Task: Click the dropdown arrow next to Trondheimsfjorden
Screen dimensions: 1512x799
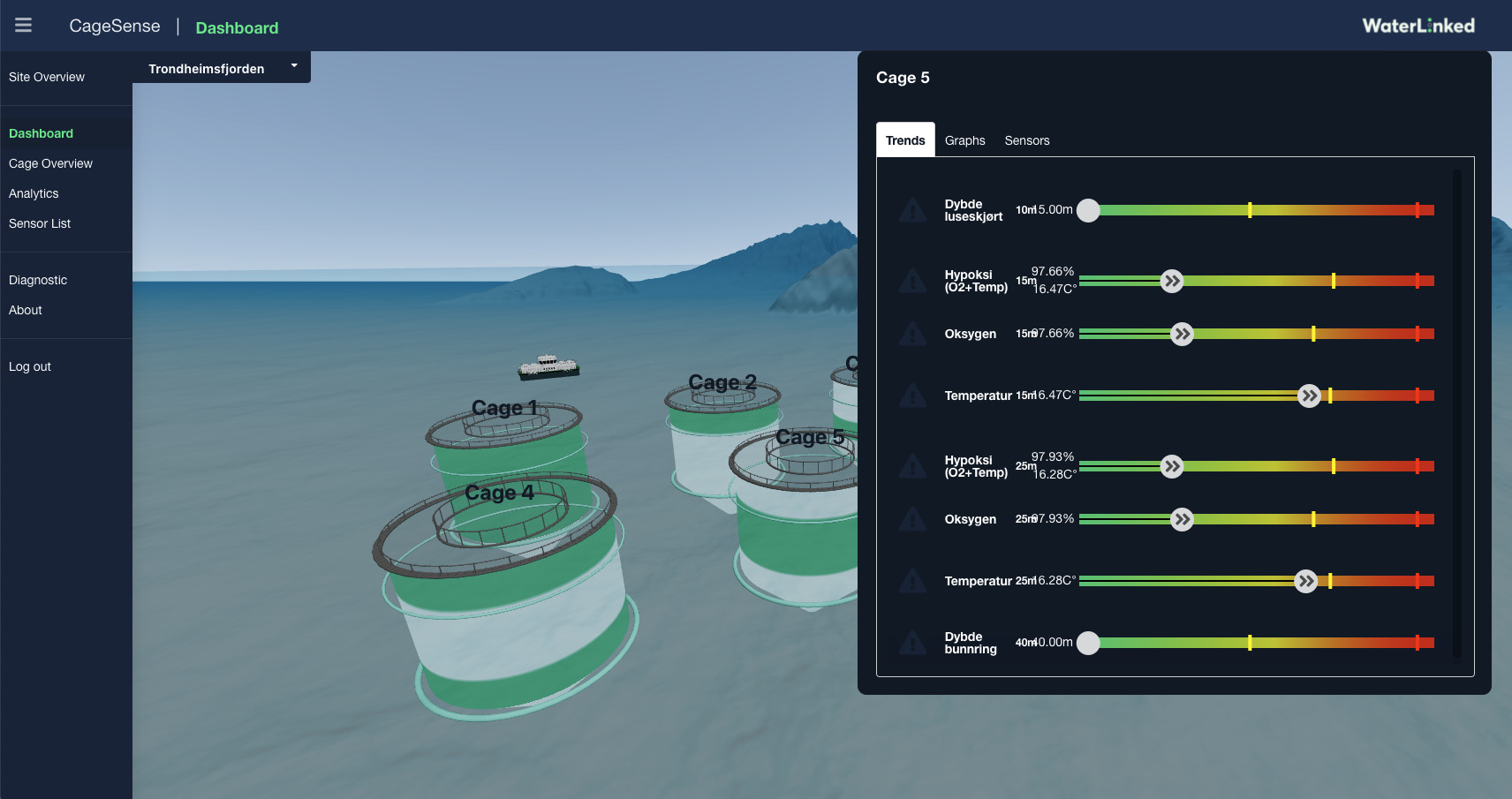Action: 294,66
